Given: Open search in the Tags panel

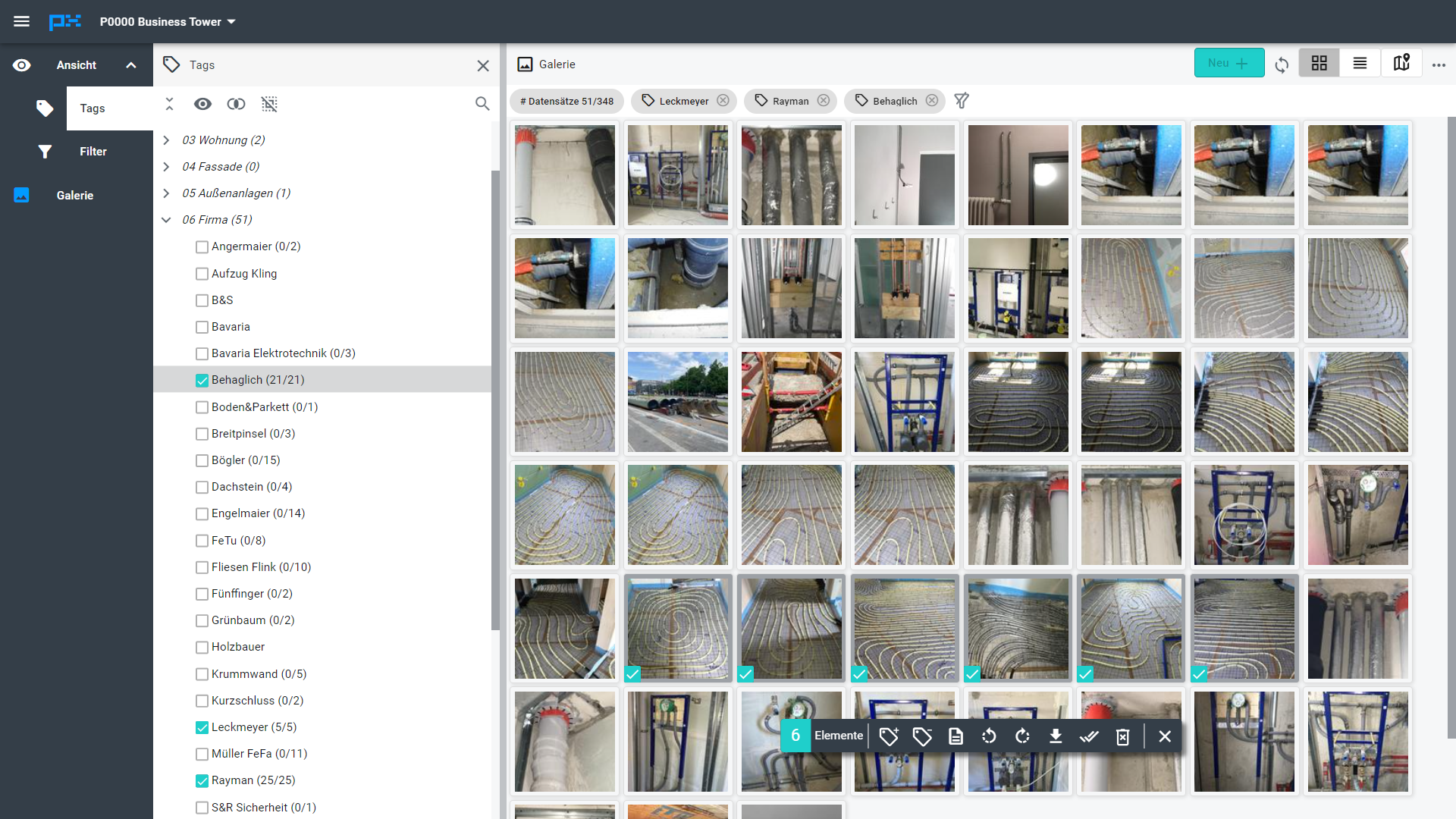Looking at the screenshot, I should coord(482,104).
